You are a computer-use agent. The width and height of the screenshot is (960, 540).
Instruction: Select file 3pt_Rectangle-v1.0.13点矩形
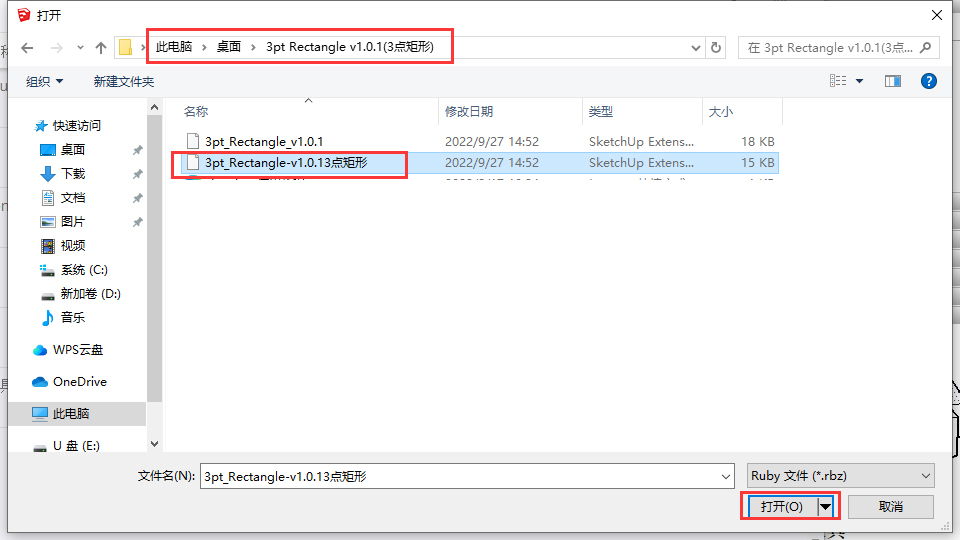coord(286,163)
